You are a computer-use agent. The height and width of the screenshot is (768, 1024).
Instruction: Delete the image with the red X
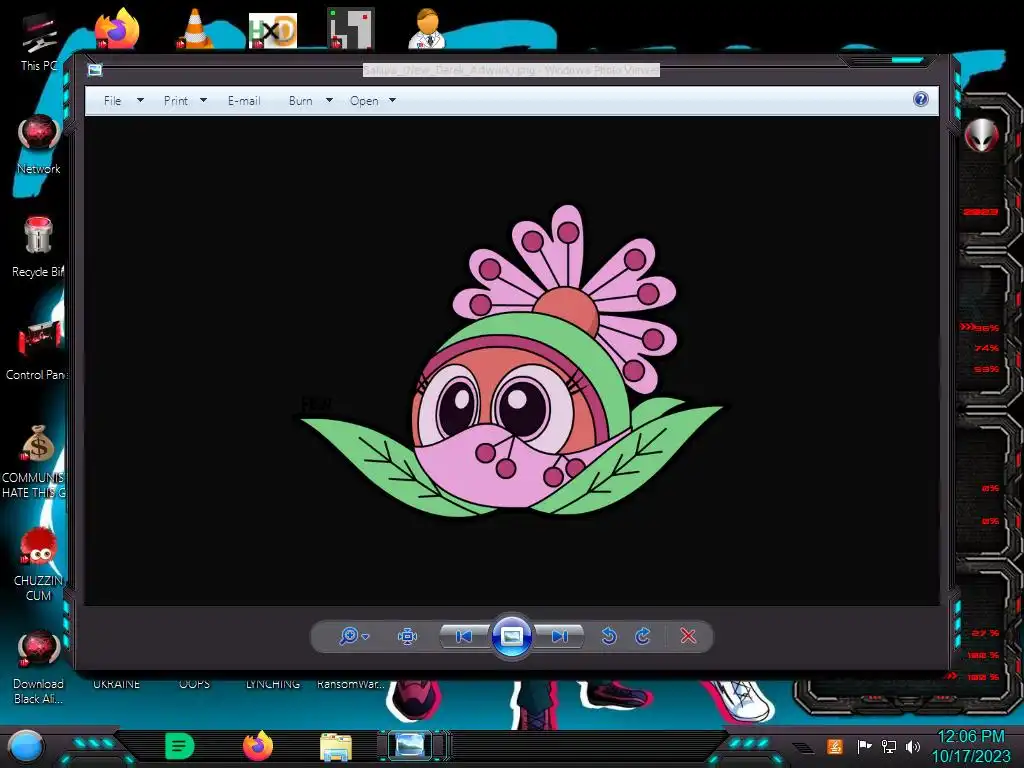(x=688, y=636)
